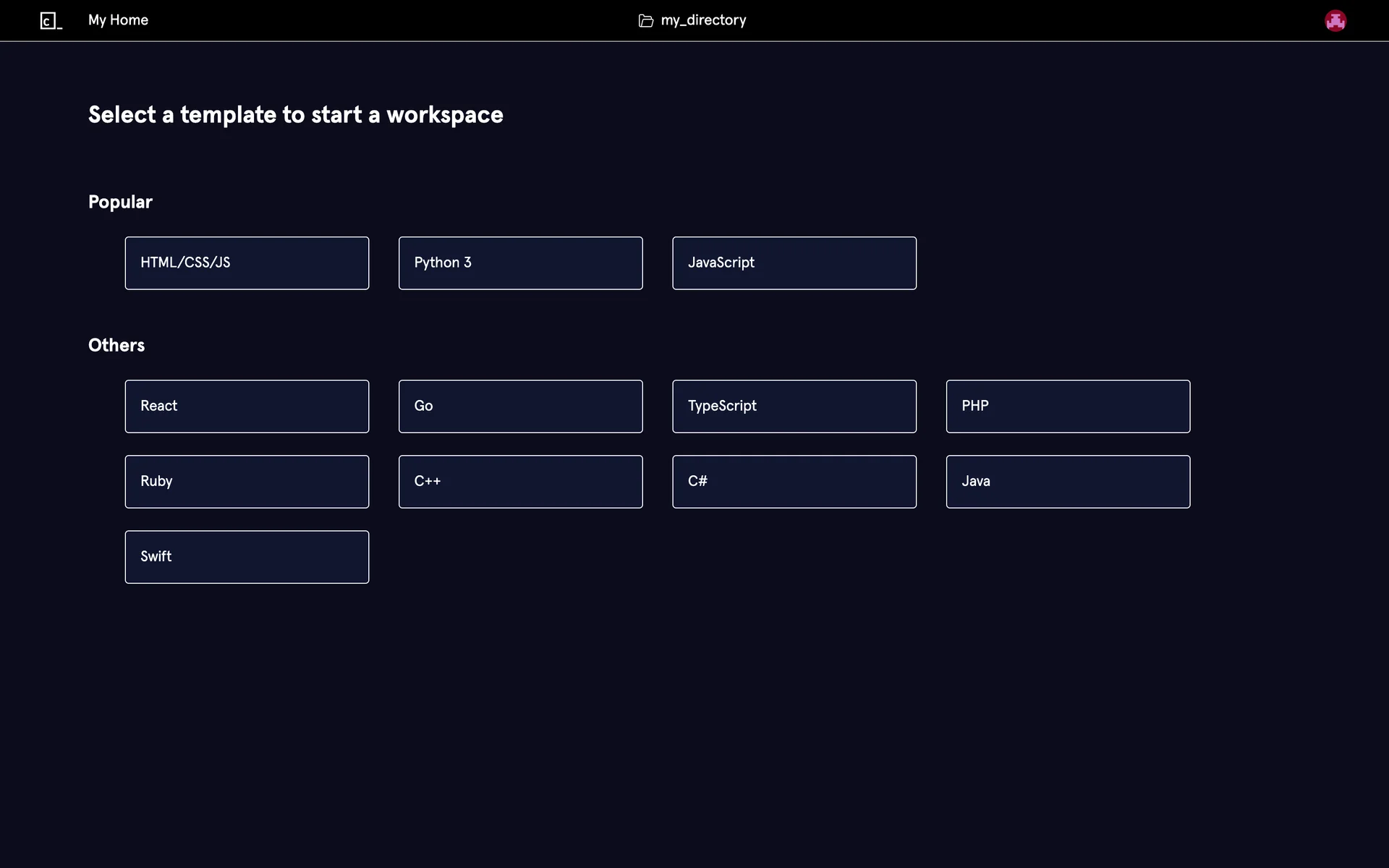Open the my_directory workspace name

click(x=703, y=20)
